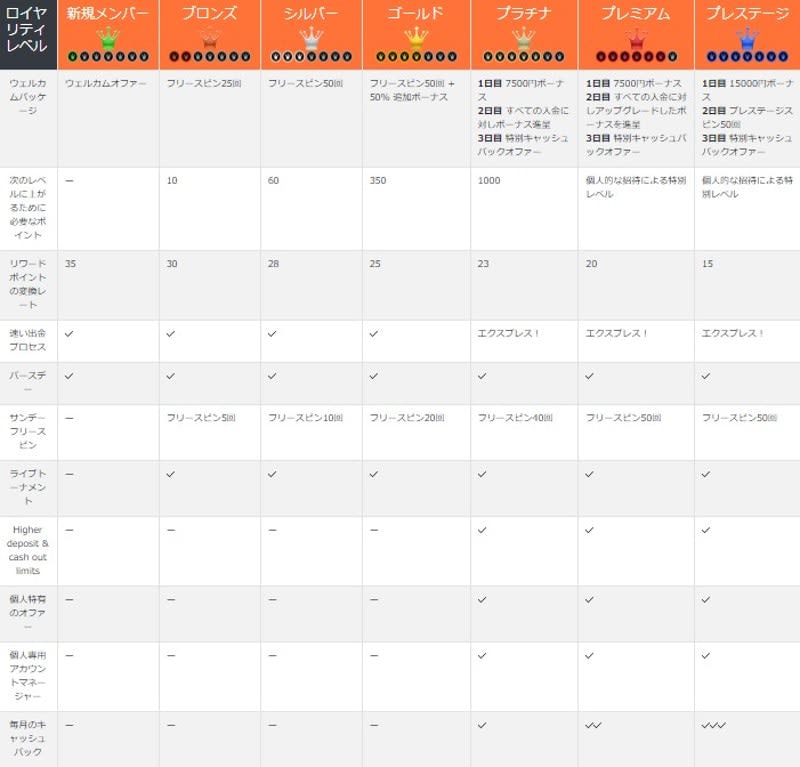This screenshot has height=767, width=800.
Task: Click the bronze crown under ブロンズ
Action: (210, 38)
